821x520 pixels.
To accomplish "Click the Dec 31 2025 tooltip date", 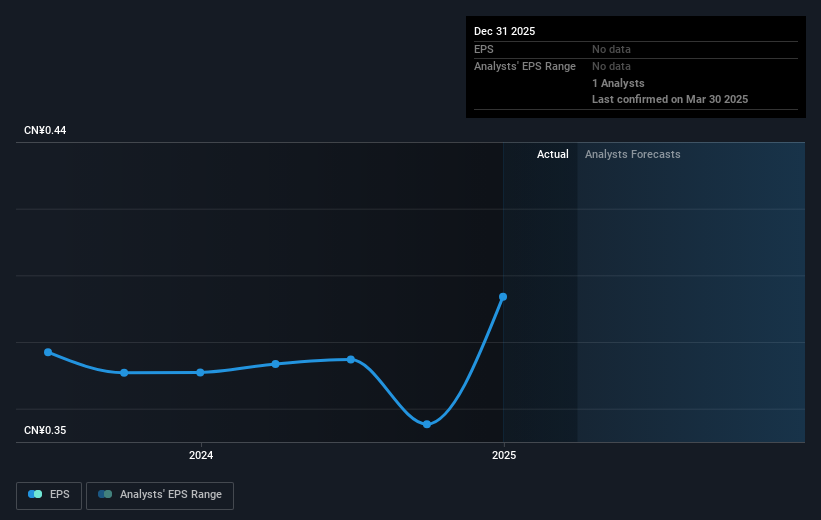I will pos(504,31).
